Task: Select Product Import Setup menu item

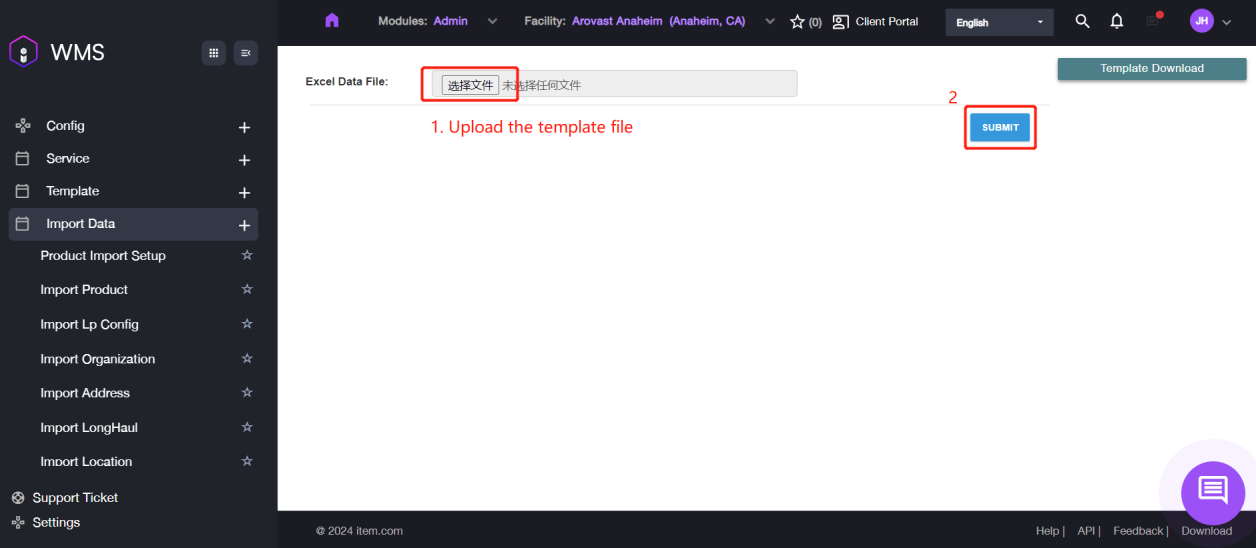Action: point(103,256)
